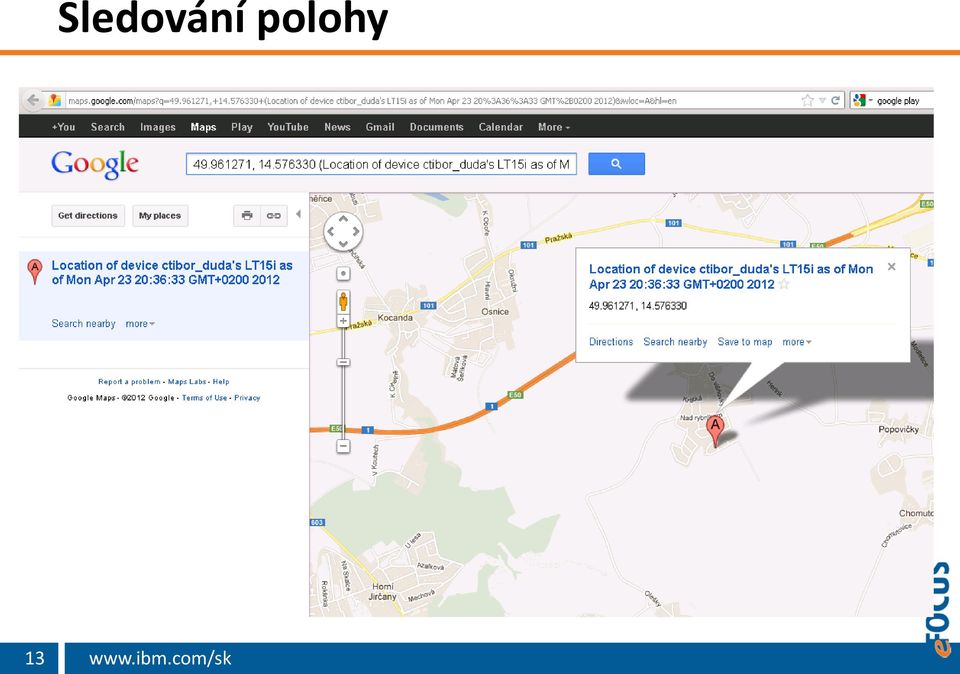960x674 pixels.
Task: Click the Osnice label on the map
Action: point(495,312)
